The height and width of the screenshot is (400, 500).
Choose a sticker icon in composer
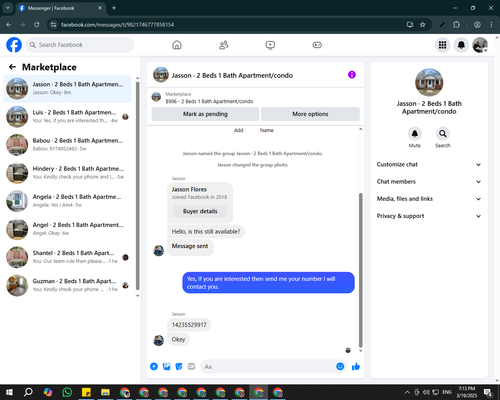coord(179,366)
